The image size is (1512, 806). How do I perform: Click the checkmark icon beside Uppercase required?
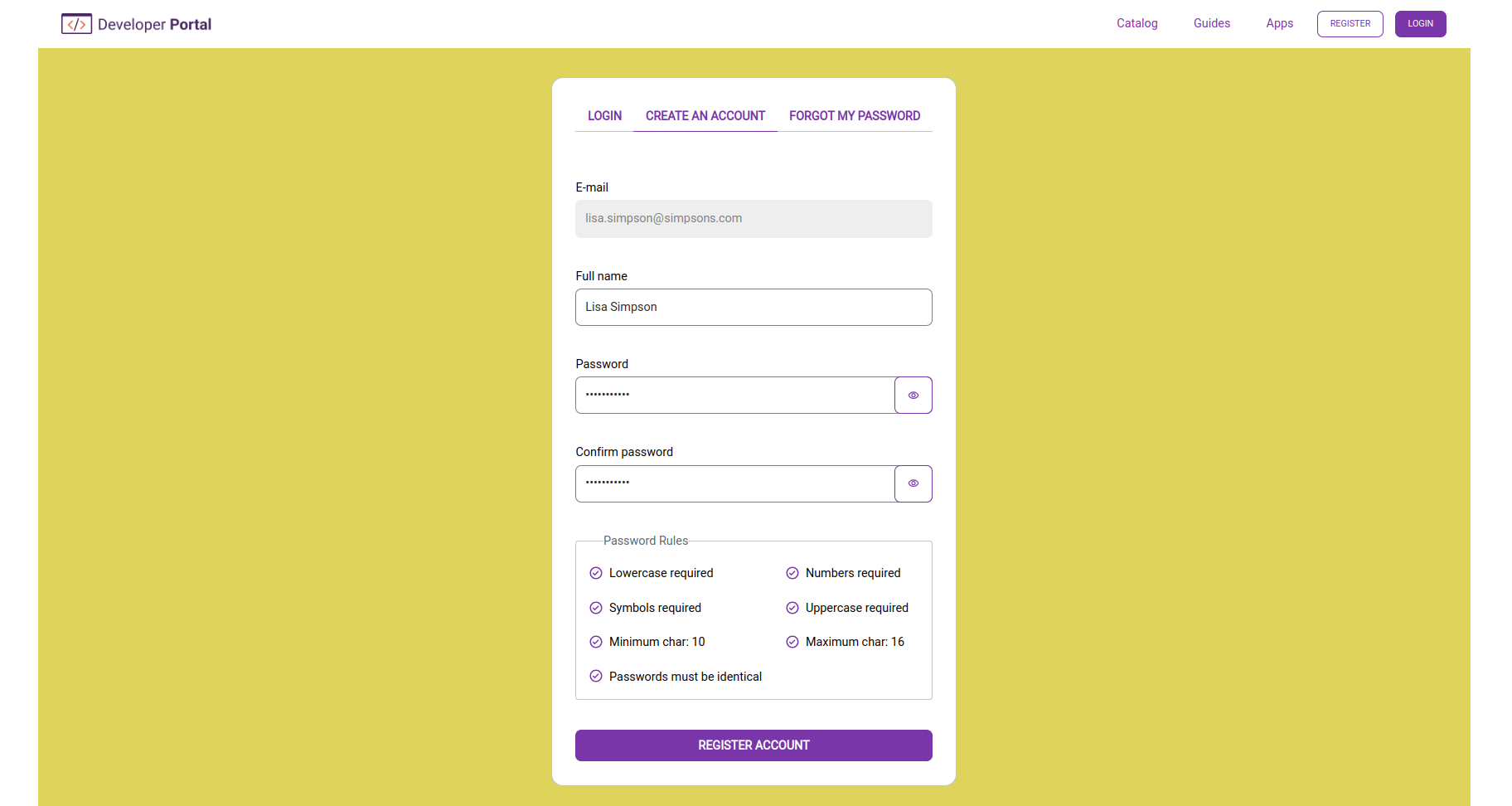[x=792, y=607]
